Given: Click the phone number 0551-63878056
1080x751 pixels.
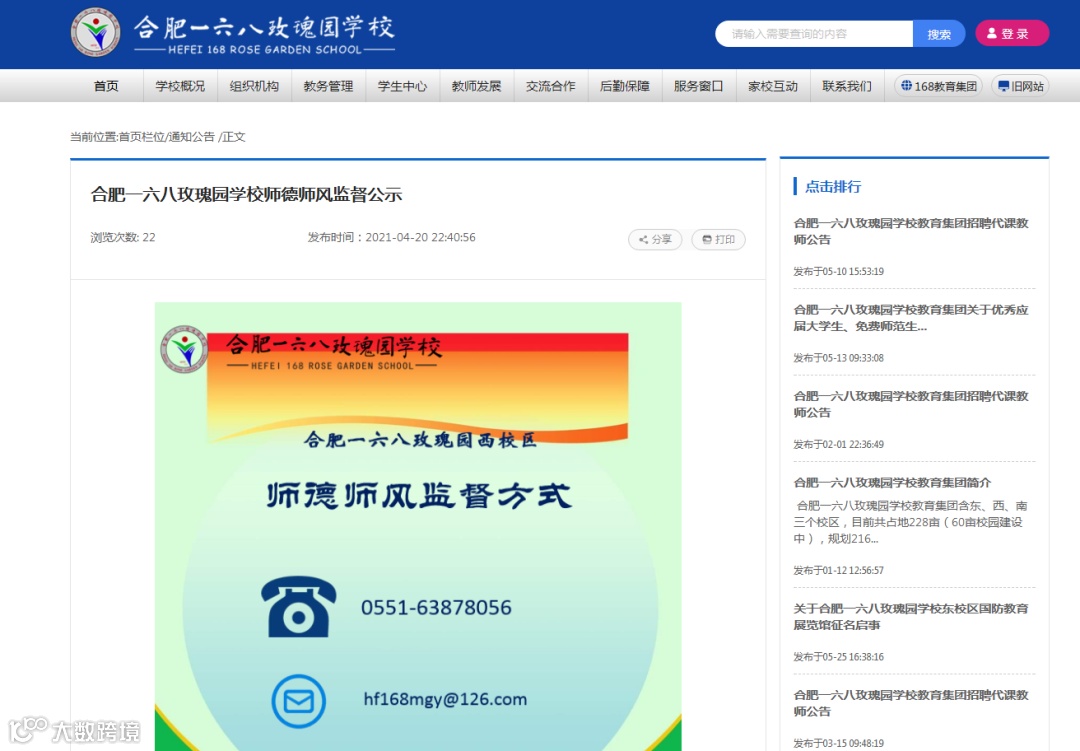Looking at the screenshot, I should (436, 607).
